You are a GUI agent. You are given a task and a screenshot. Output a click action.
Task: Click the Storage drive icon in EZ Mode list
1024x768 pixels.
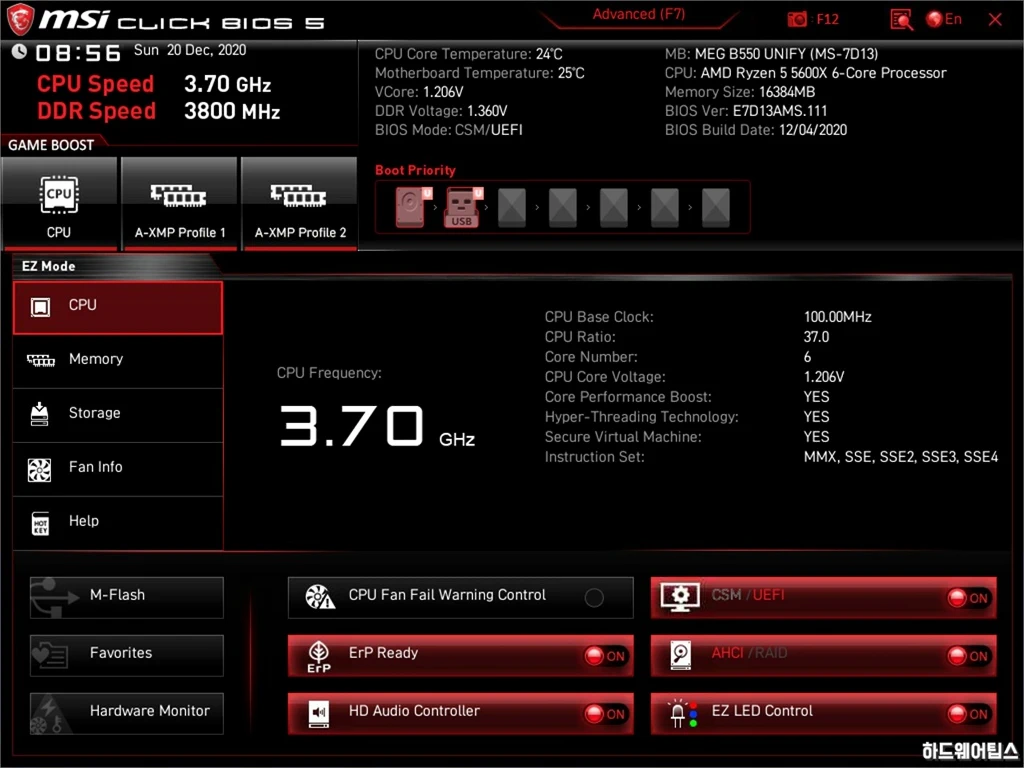tap(39, 414)
